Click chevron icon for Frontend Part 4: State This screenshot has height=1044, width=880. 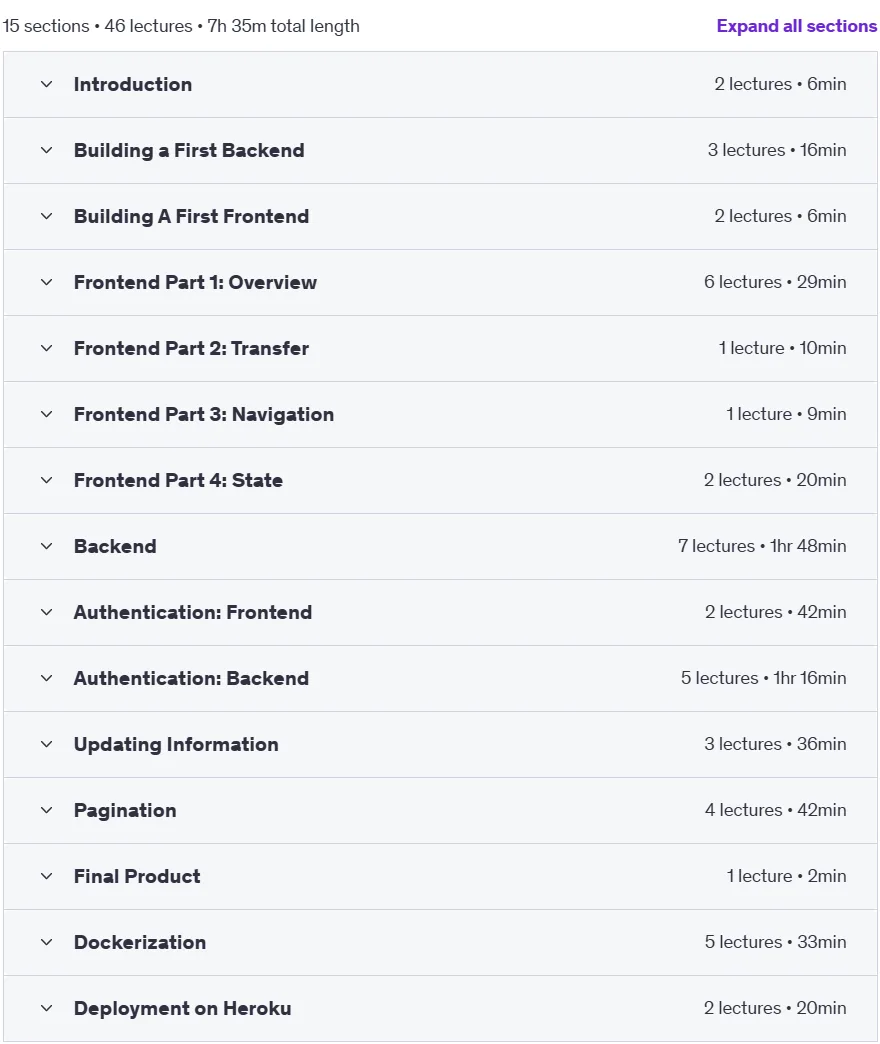tap(47, 480)
